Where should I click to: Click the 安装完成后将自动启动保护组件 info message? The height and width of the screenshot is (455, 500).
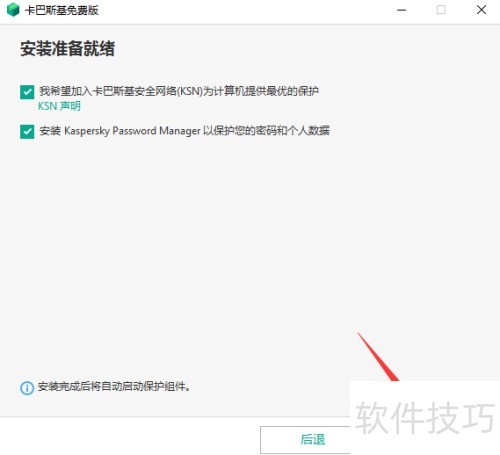coord(114,387)
